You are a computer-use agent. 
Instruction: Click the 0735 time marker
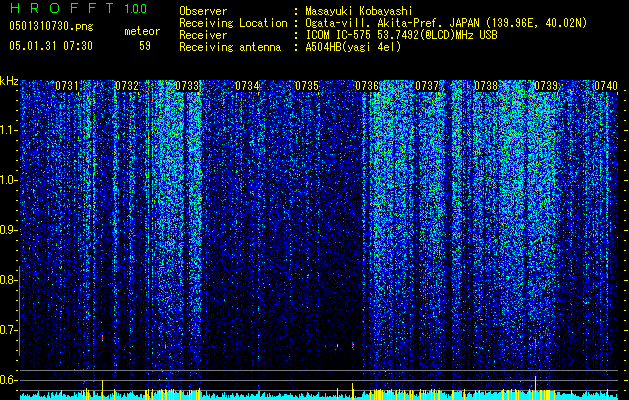point(307,86)
